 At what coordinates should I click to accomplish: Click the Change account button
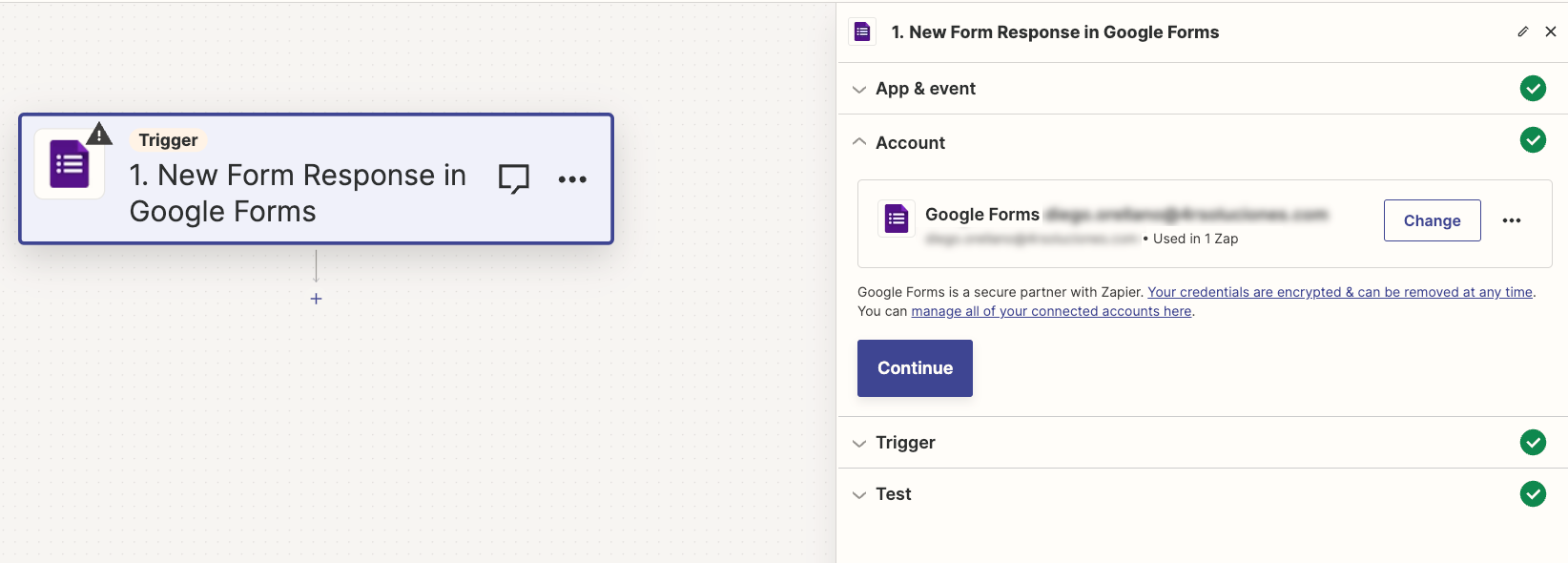tap(1433, 220)
